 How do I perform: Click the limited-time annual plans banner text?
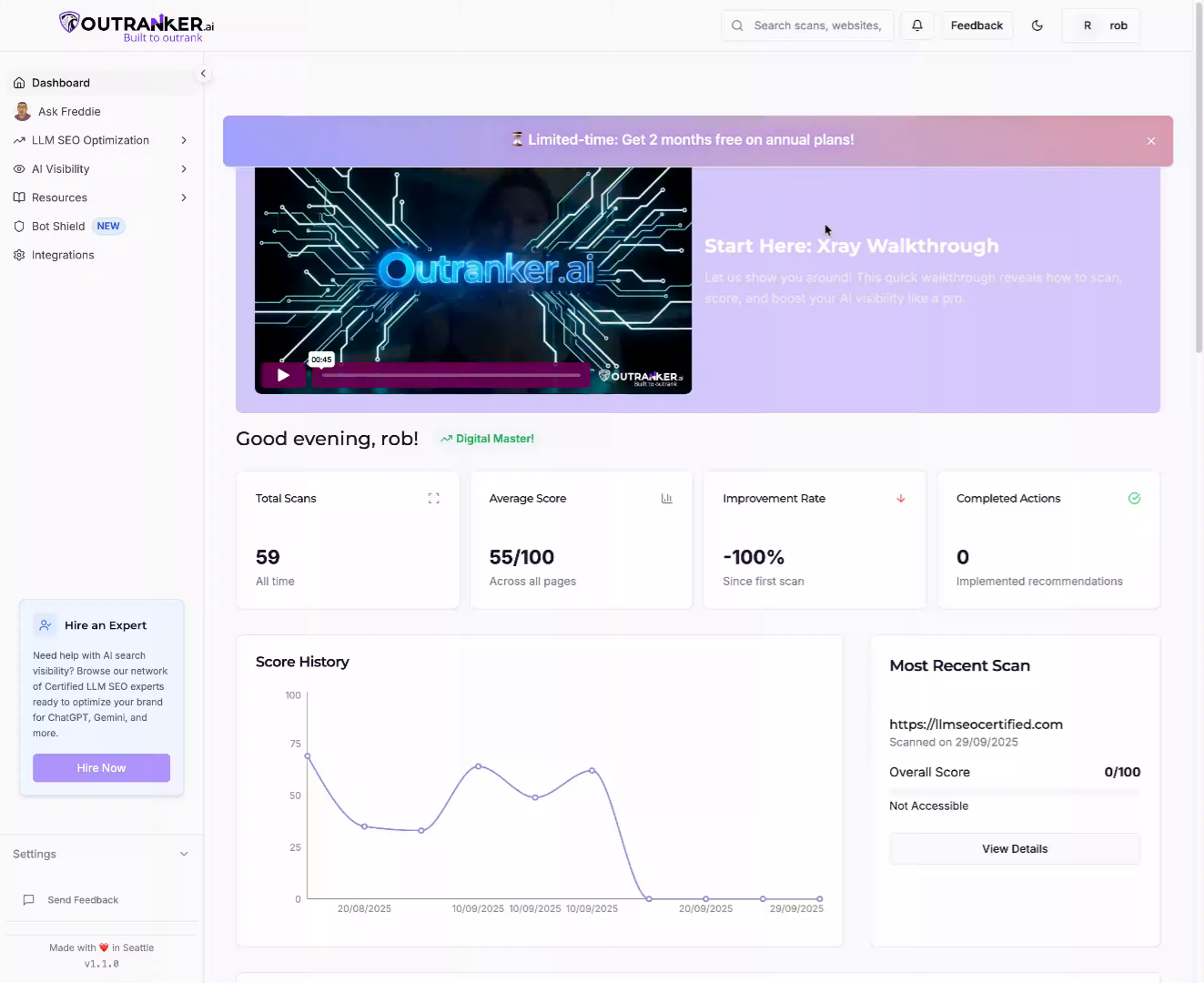coord(691,140)
